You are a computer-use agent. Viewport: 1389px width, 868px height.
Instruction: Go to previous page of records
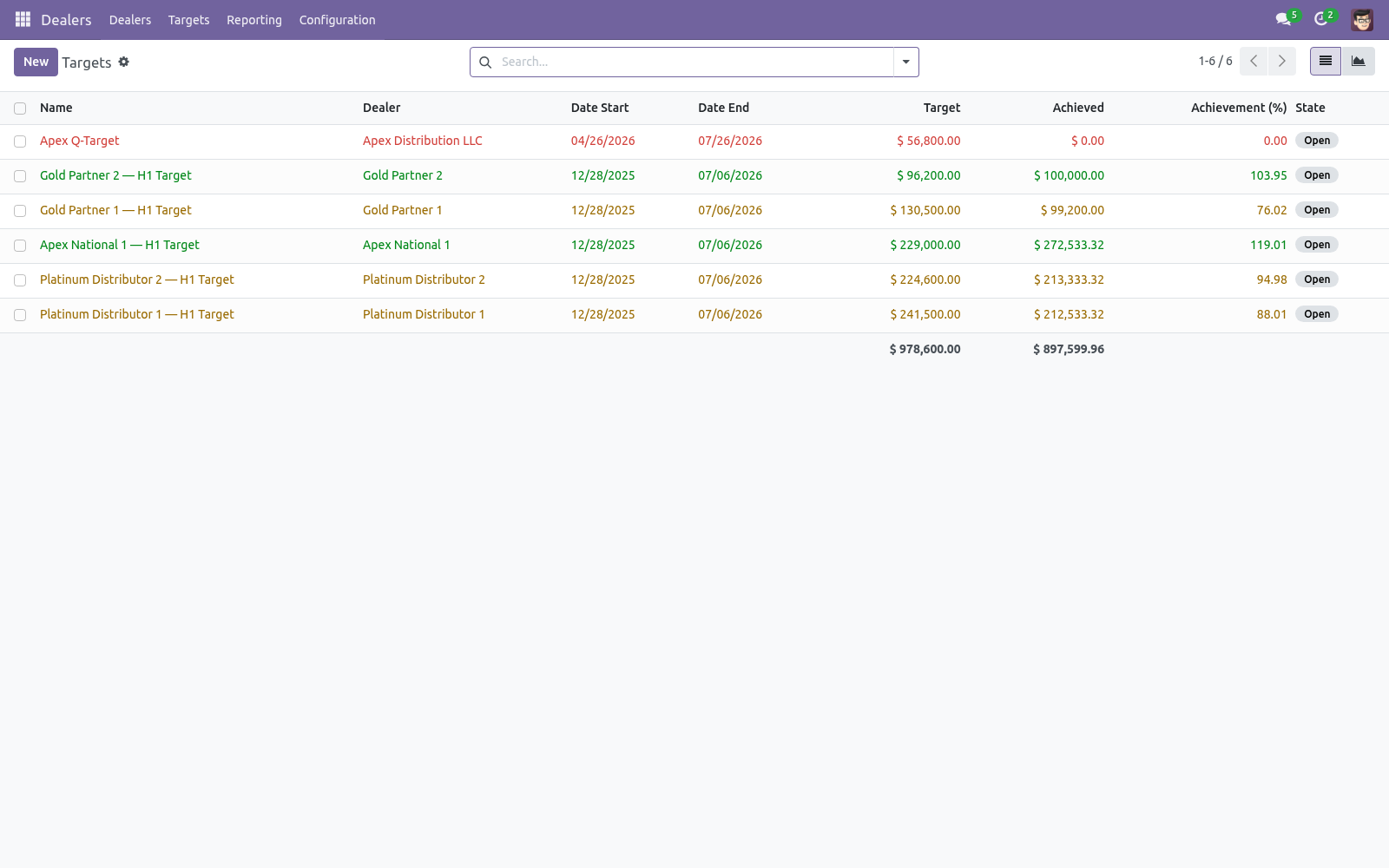click(1254, 62)
